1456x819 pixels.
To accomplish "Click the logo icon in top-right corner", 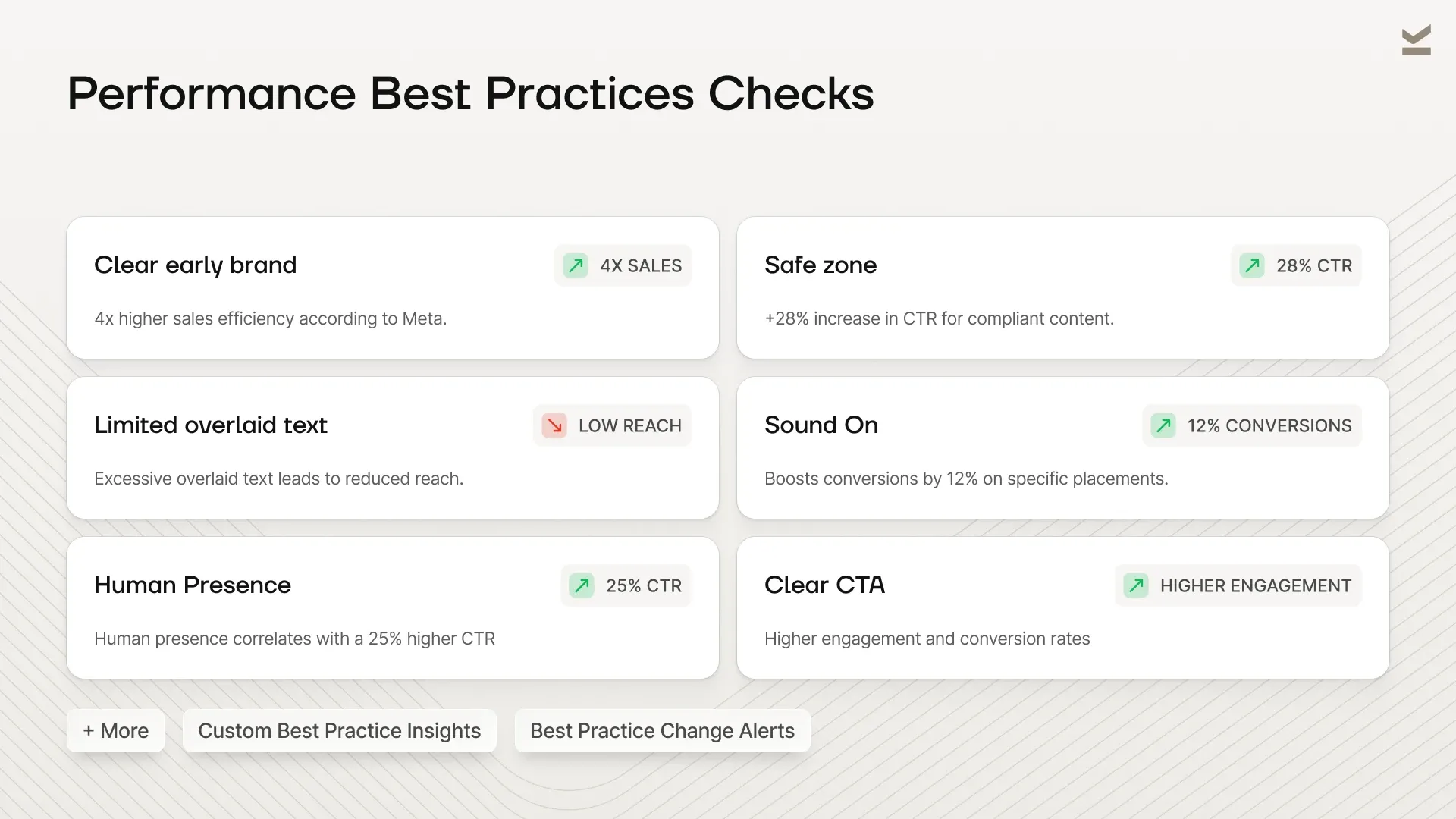I will 1416,39.
